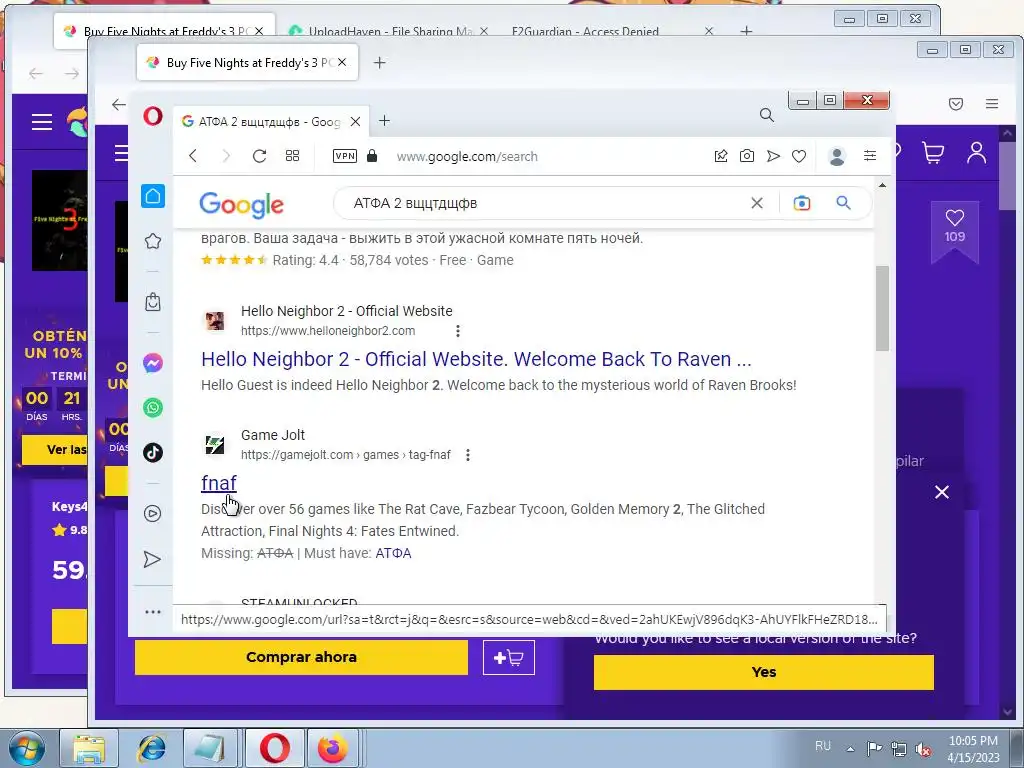Viewport: 1024px width, 768px height.
Task: Click the Google page vertical scrollbar
Action: point(882,308)
